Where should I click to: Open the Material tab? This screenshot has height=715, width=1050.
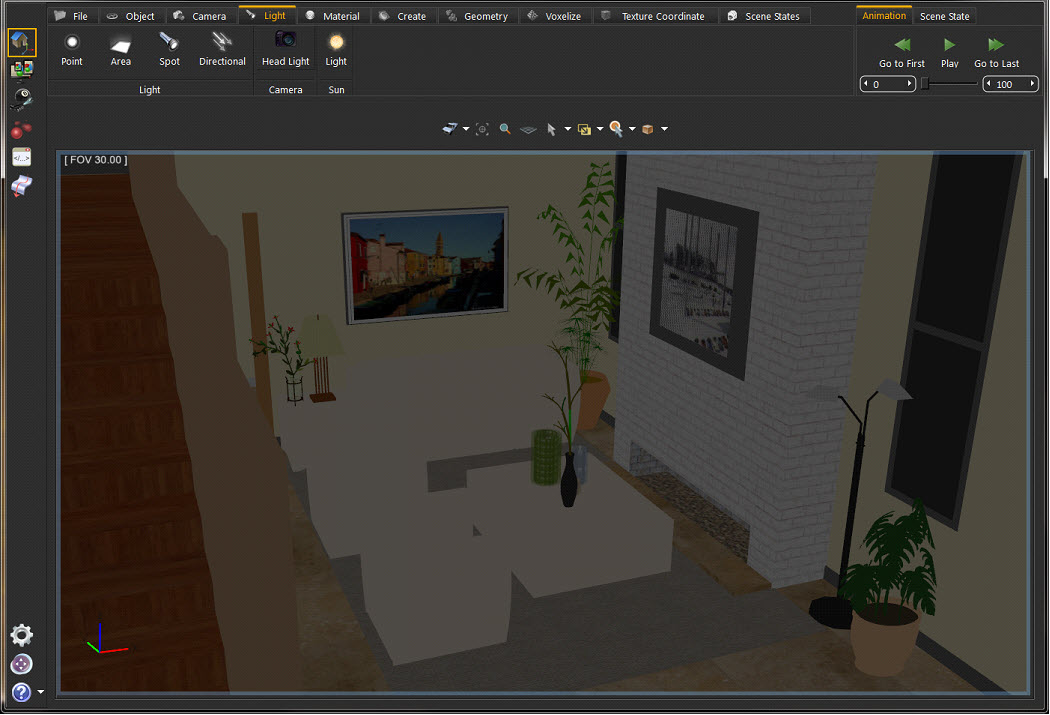click(333, 15)
